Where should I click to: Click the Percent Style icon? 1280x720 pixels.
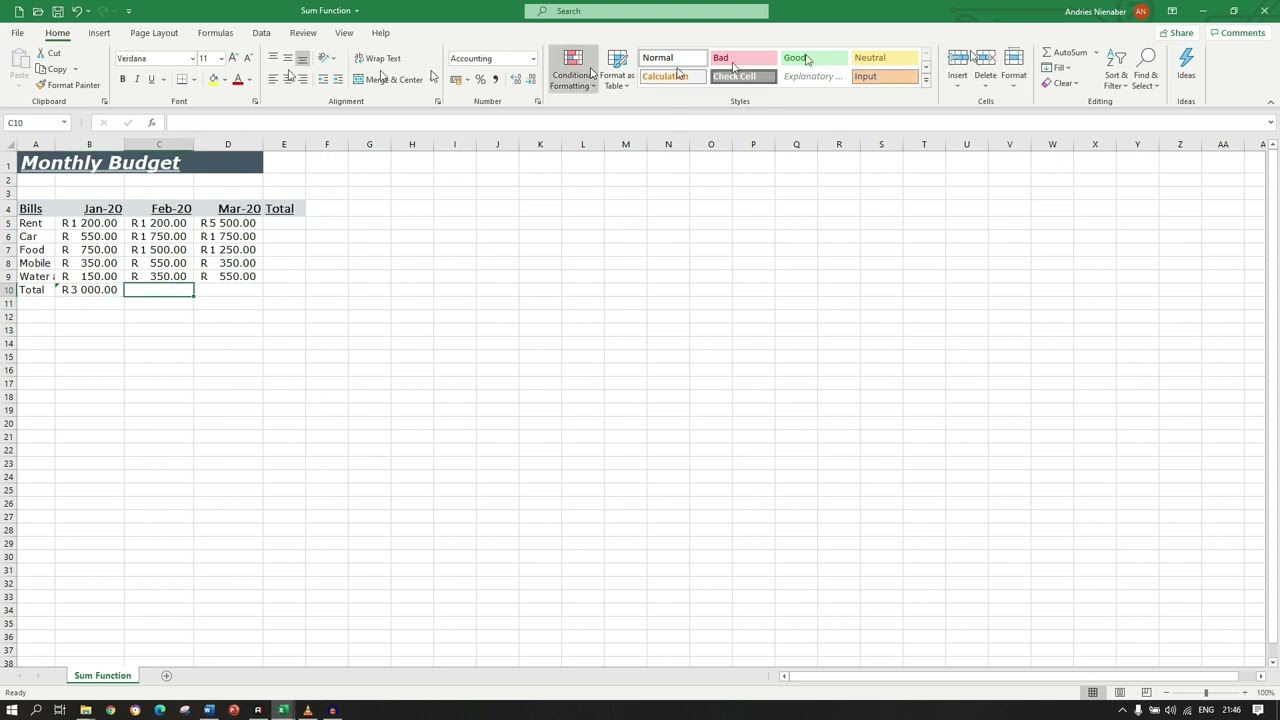point(480,79)
